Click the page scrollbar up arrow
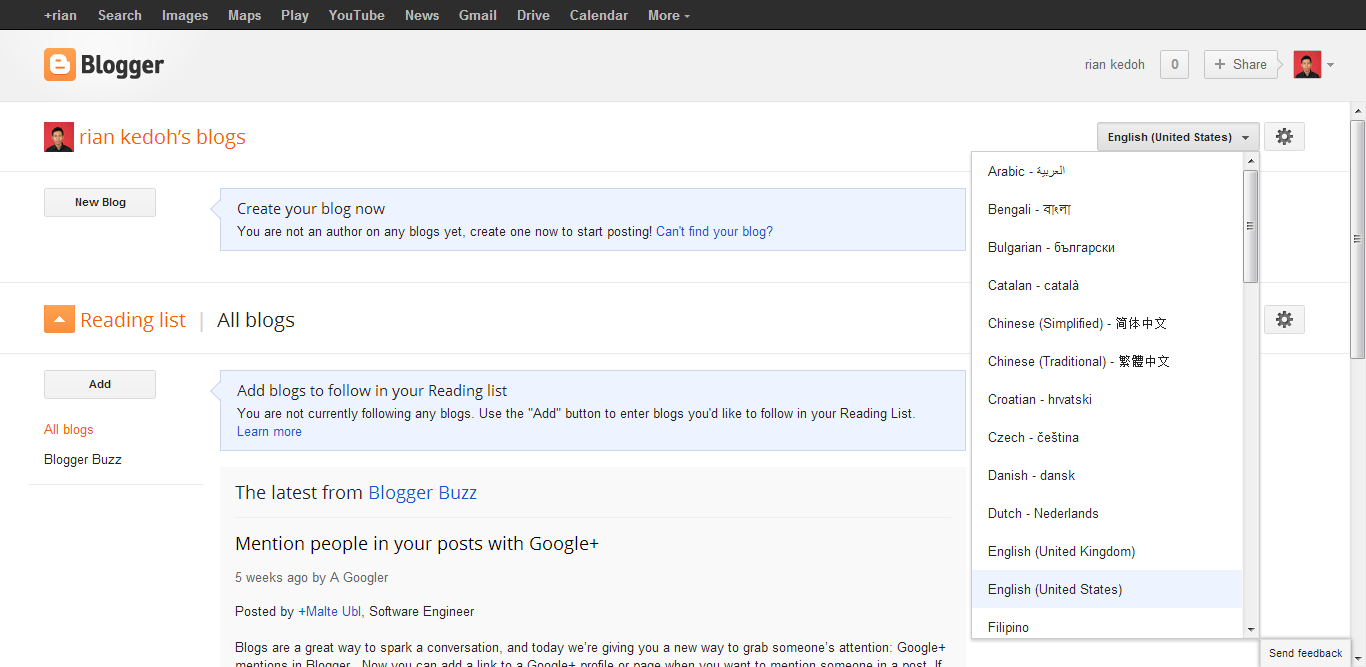Screen dimensions: 1366x667 [x=1358, y=110]
